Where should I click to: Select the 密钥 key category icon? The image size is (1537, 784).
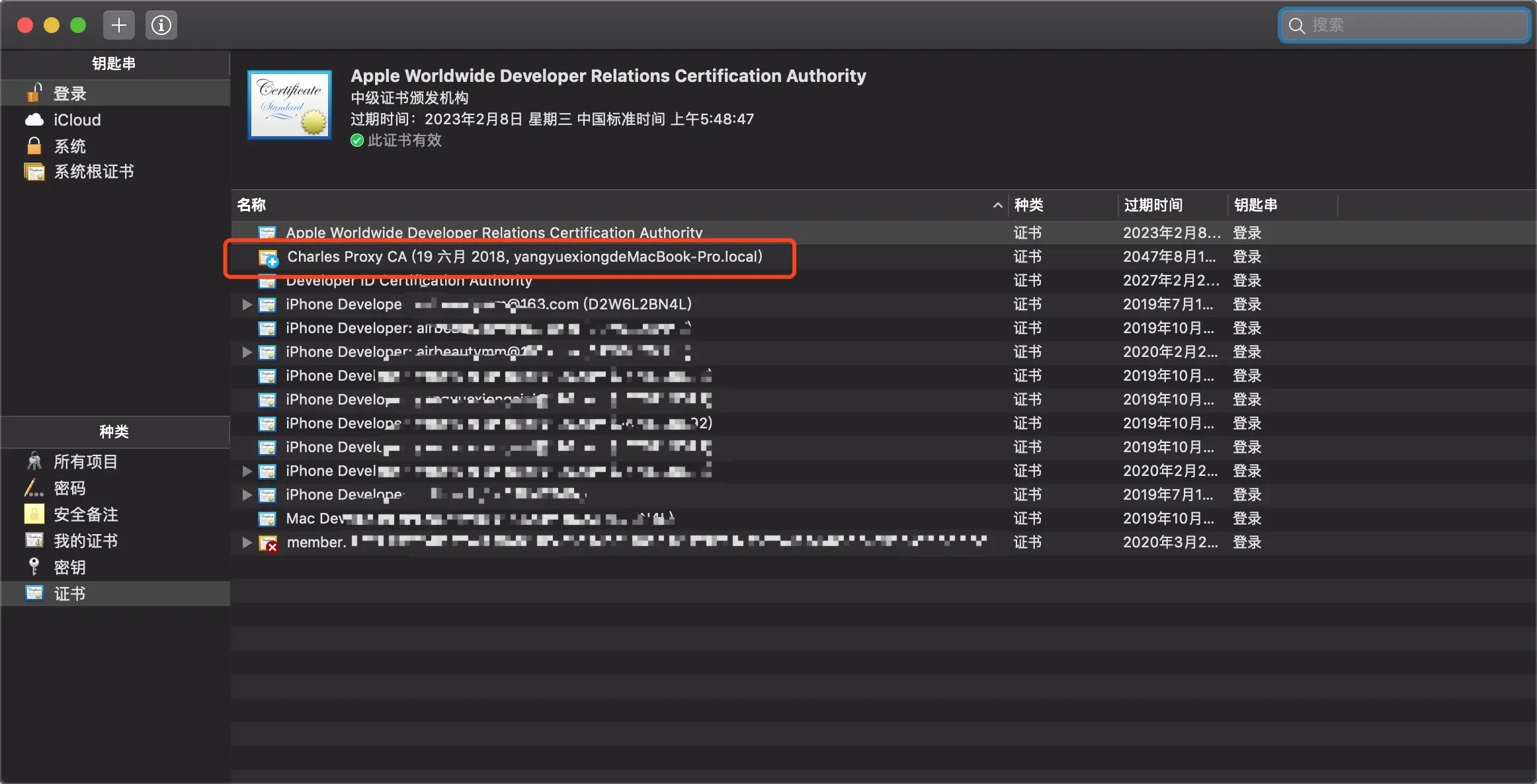pos(34,567)
